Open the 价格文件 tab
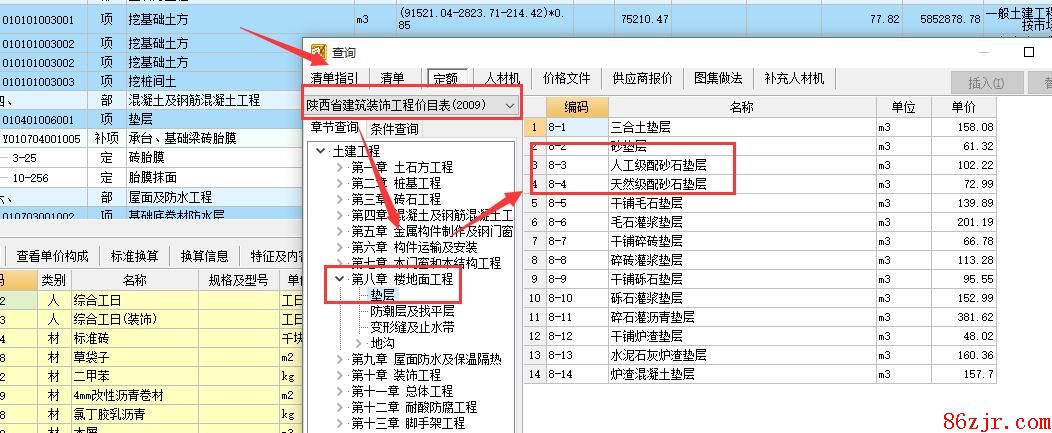1052x433 pixels. point(567,78)
